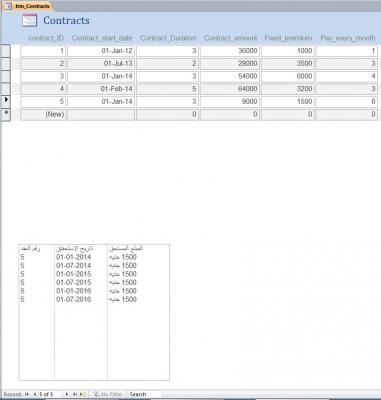Image resolution: width=381 pixels, height=400 pixels.
Task: Select list row with due date 01-01-2015
Action: (94, 274)
